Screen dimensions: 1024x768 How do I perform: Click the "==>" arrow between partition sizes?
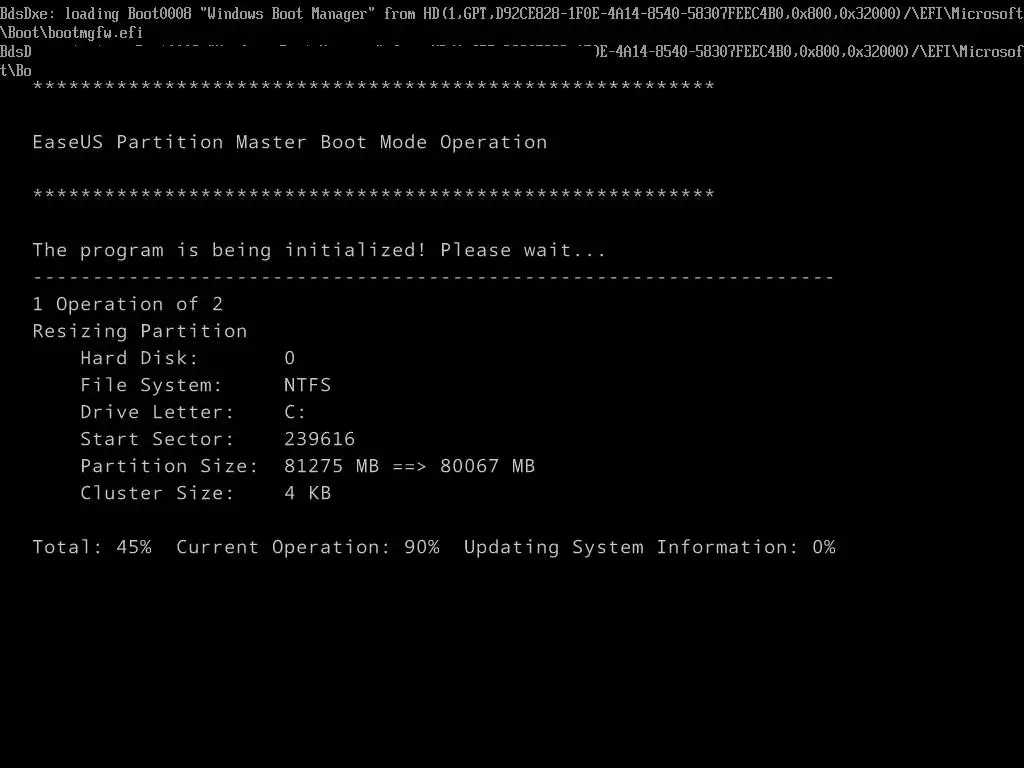pos(409,466)
